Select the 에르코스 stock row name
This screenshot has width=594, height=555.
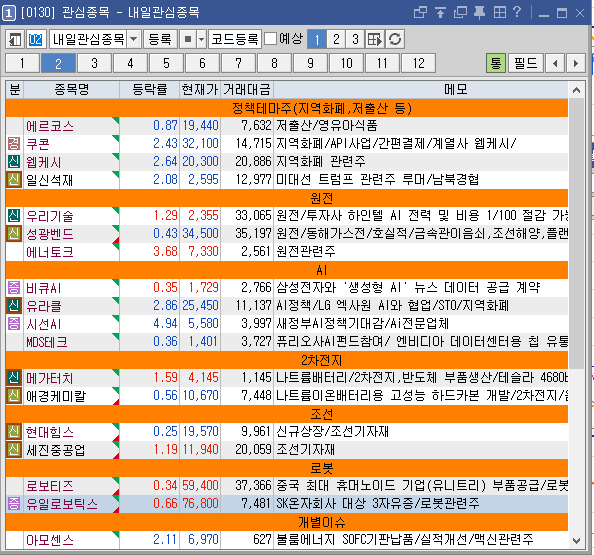[x=50, y=126]
